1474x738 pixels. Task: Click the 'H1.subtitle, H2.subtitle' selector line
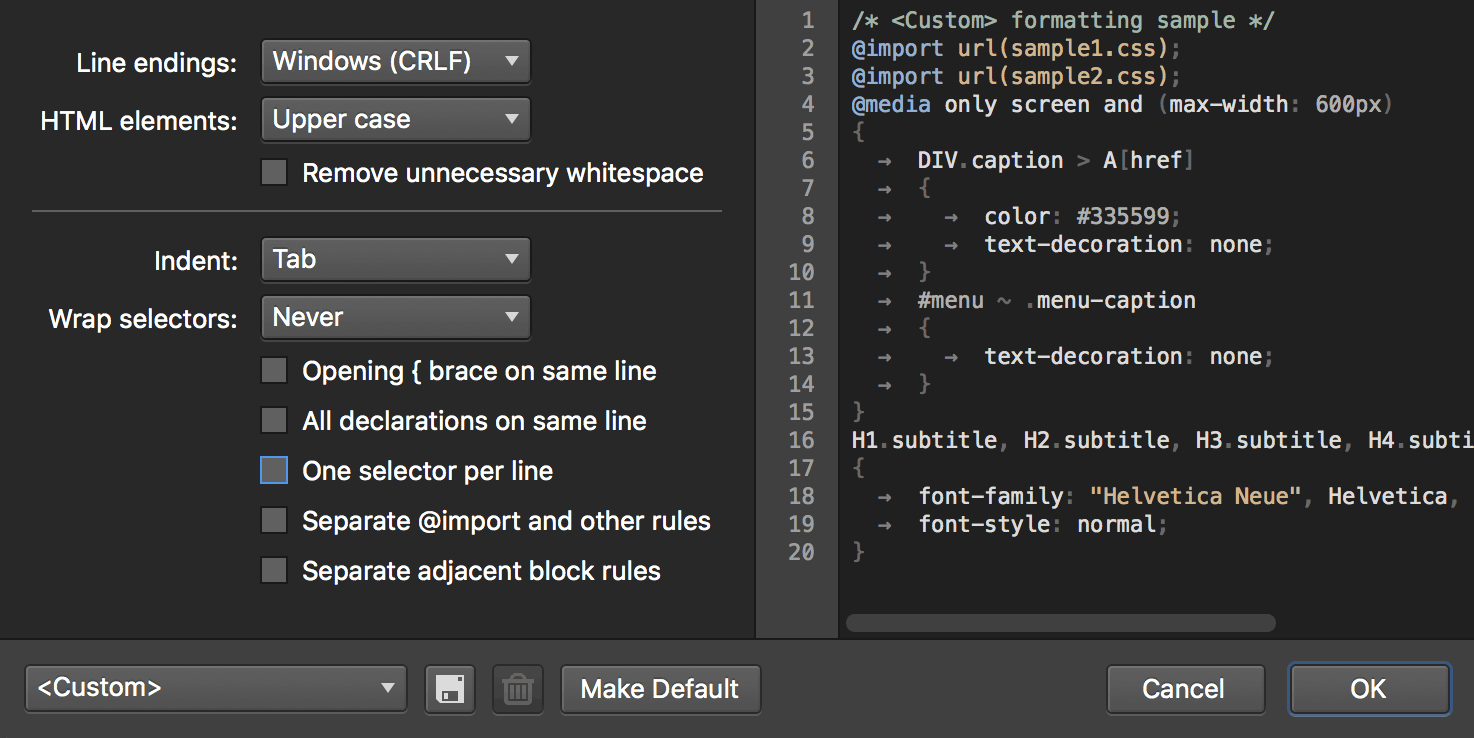1163,440
